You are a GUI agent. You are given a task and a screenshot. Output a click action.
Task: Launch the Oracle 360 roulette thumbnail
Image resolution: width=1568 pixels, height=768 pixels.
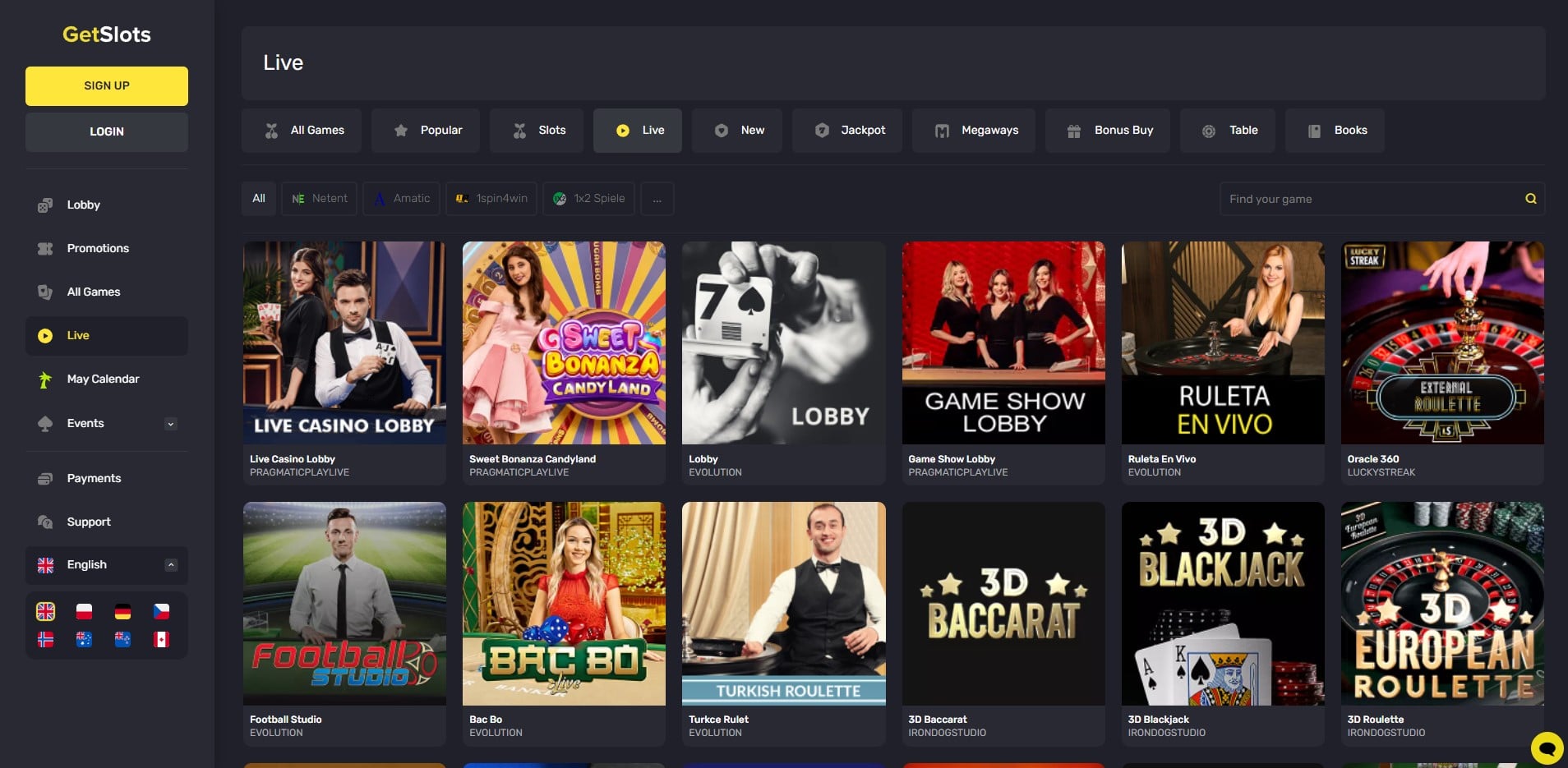click(x=1442, y=343)
